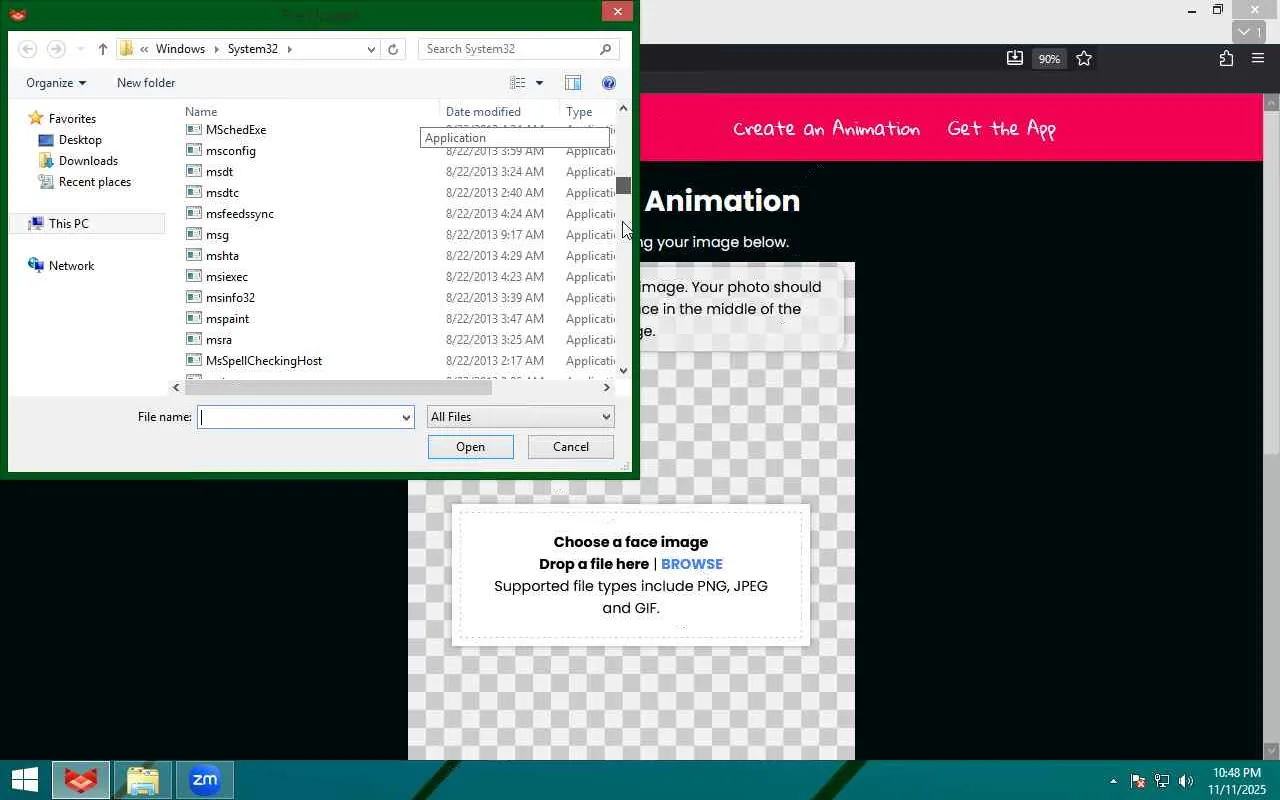
Task: Open the volume control in system tray
Action: [1186, 781]
